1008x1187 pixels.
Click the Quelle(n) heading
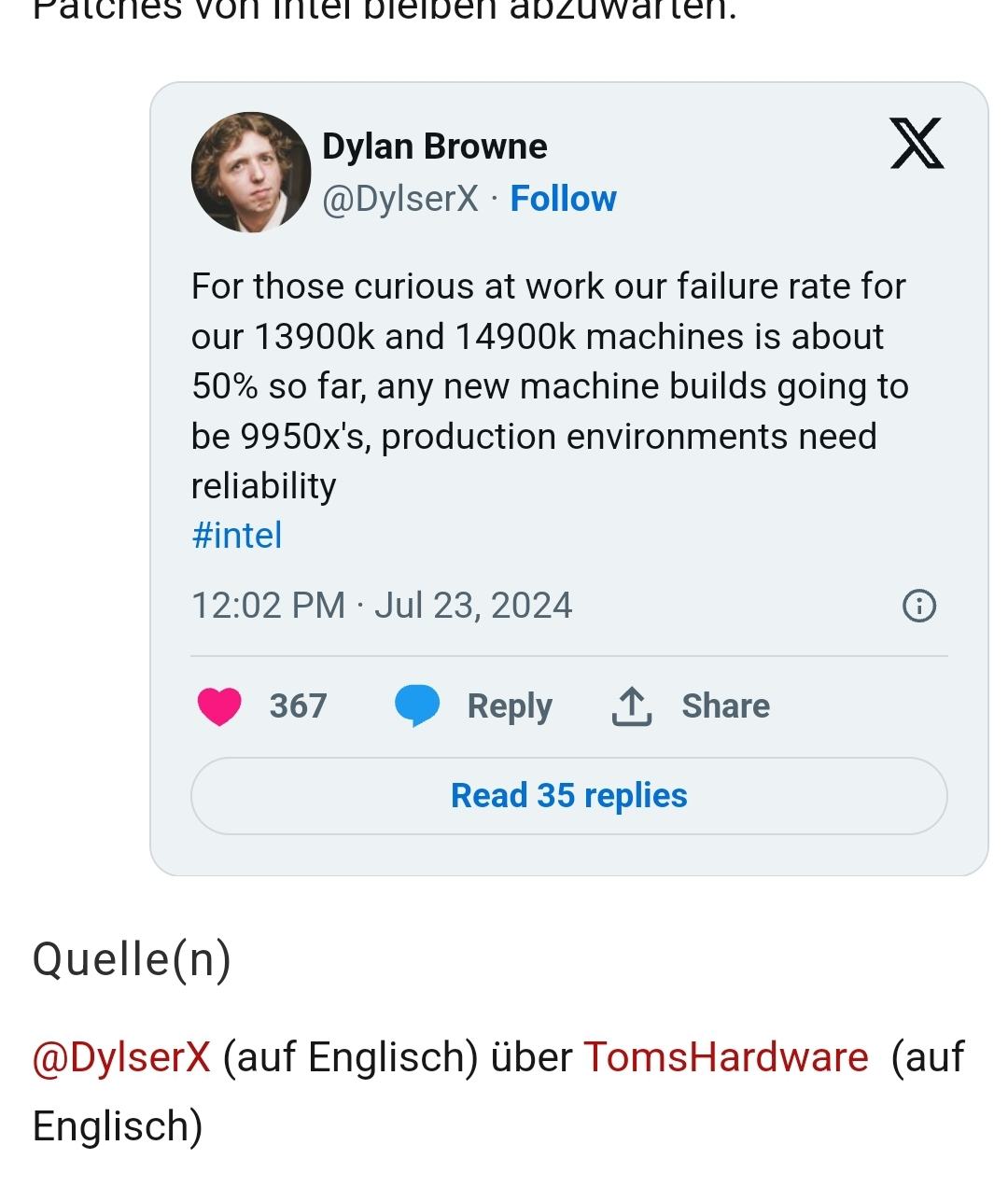pyautogui.click(x=132, y=959)
